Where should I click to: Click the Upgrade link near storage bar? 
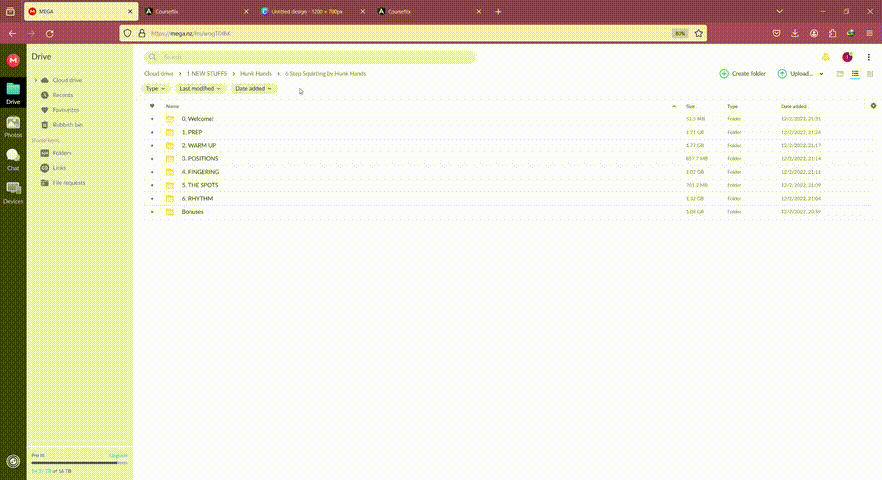pos(118,455)
